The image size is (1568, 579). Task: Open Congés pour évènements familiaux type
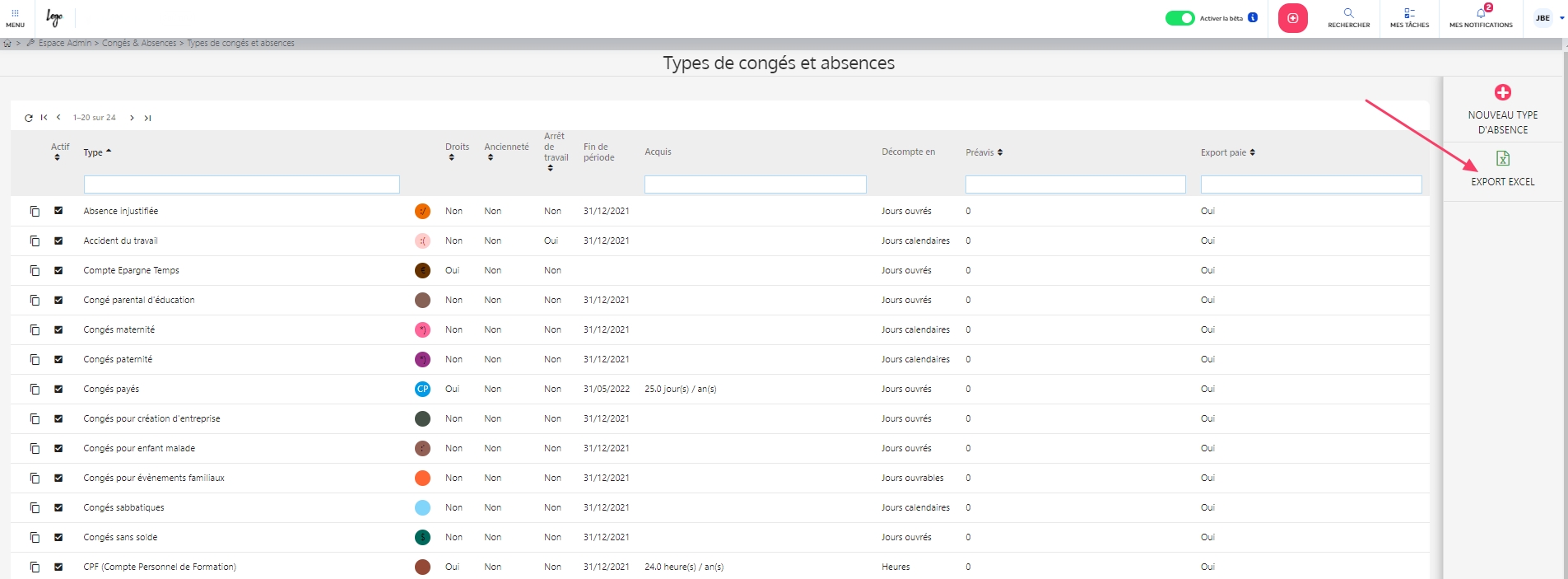click(x=154, y=478)
